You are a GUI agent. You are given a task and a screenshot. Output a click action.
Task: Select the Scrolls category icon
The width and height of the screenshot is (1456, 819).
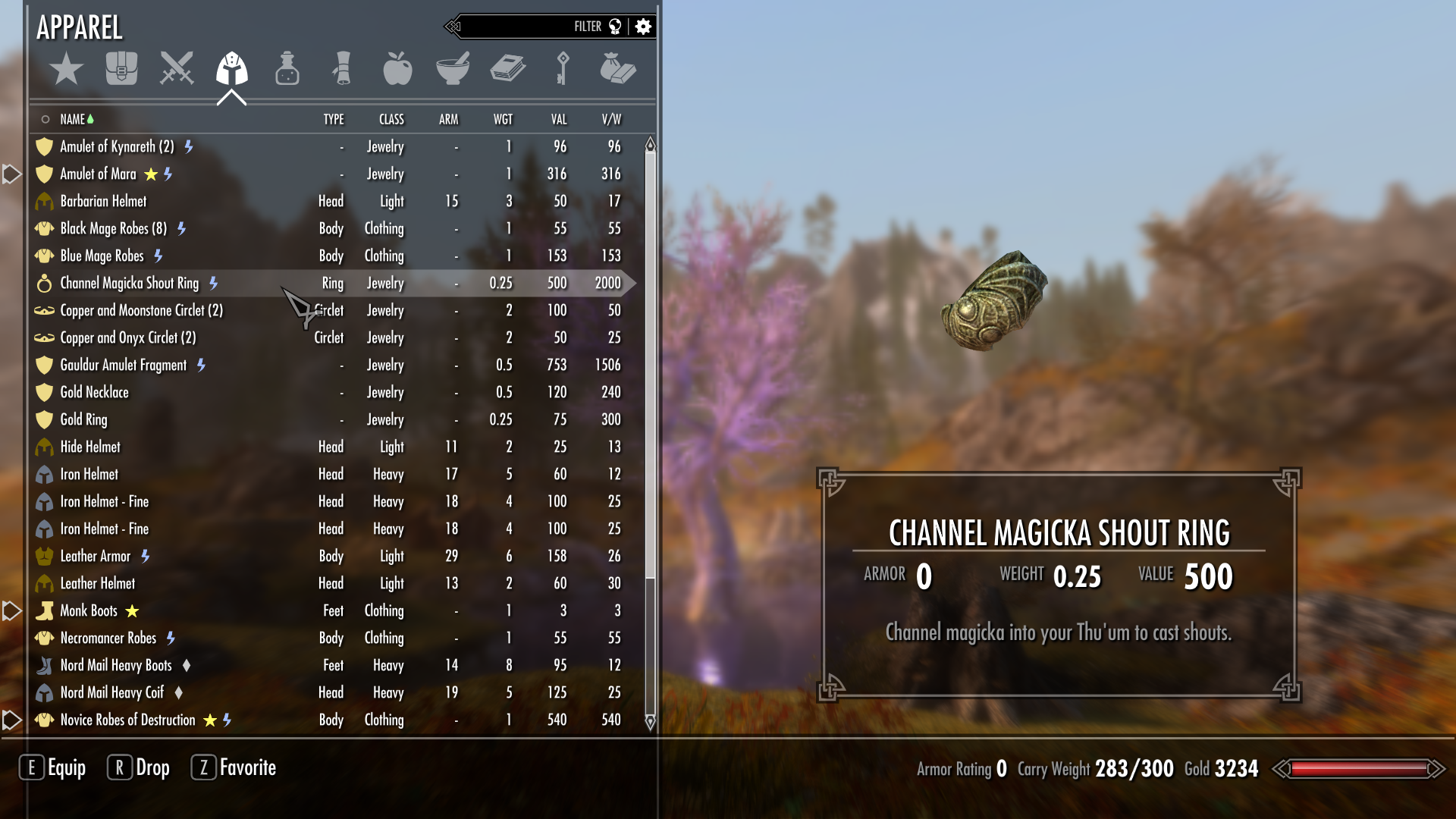click(x=342, y=70)
